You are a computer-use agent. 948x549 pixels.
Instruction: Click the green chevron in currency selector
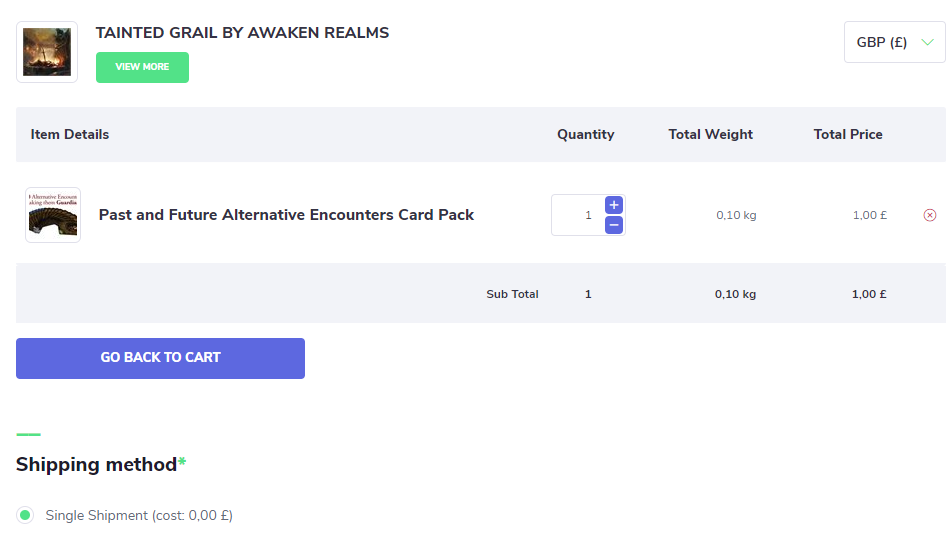pos(927,42)
